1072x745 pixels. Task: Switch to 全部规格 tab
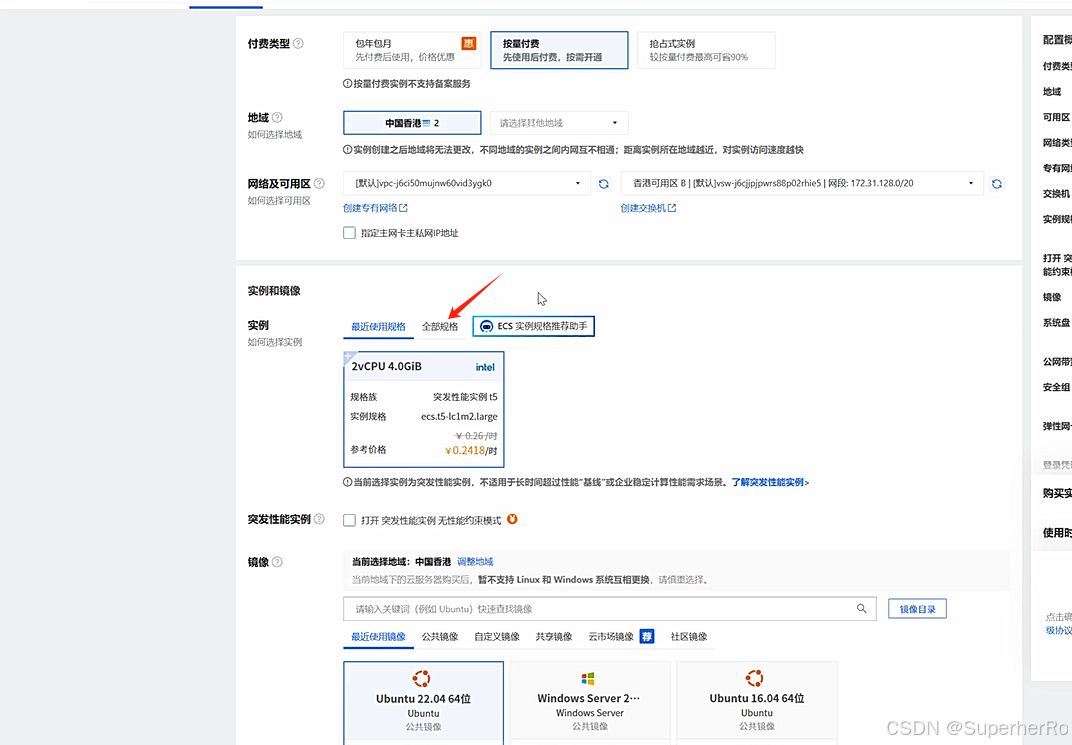click(440, 327)
